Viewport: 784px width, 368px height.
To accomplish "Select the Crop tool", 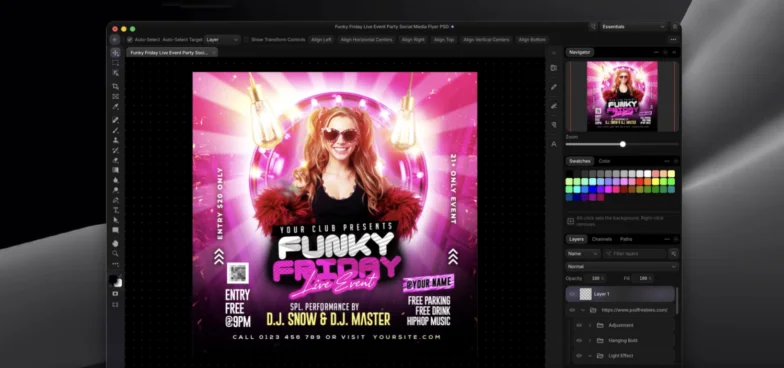I will click(x=116, y=86).
